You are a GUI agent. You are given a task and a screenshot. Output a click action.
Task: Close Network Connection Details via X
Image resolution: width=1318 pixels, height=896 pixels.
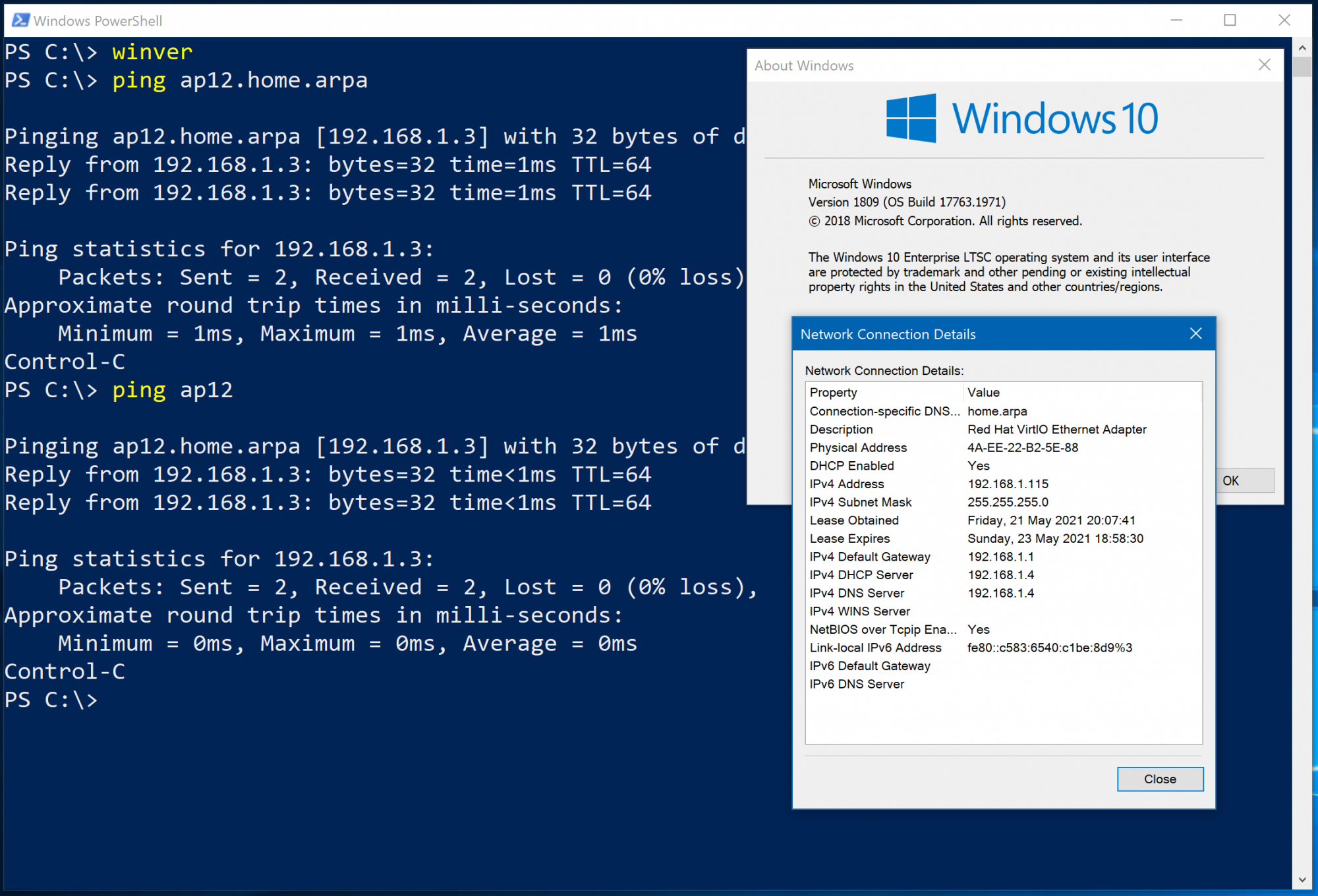click(1195, 334)
